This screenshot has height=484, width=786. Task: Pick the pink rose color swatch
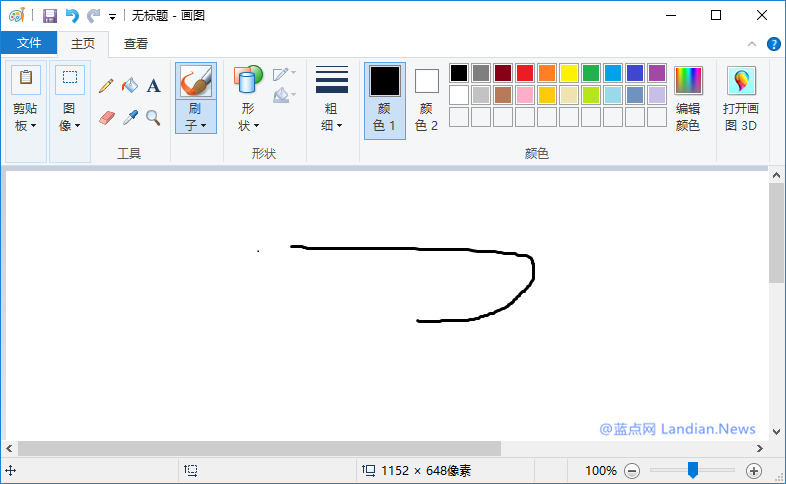click(525, 95)
